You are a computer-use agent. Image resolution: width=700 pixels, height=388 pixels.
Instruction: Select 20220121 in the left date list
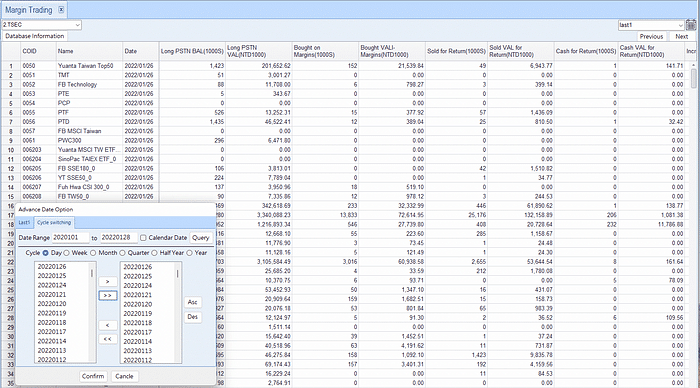(52, 295)
